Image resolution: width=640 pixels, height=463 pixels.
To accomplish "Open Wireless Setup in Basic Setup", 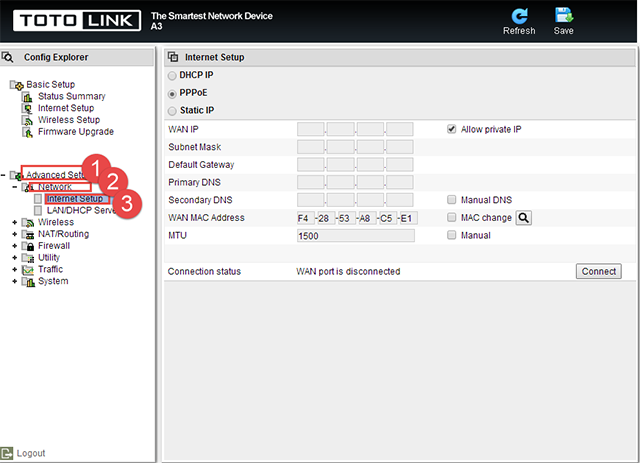I will point(69,120).
